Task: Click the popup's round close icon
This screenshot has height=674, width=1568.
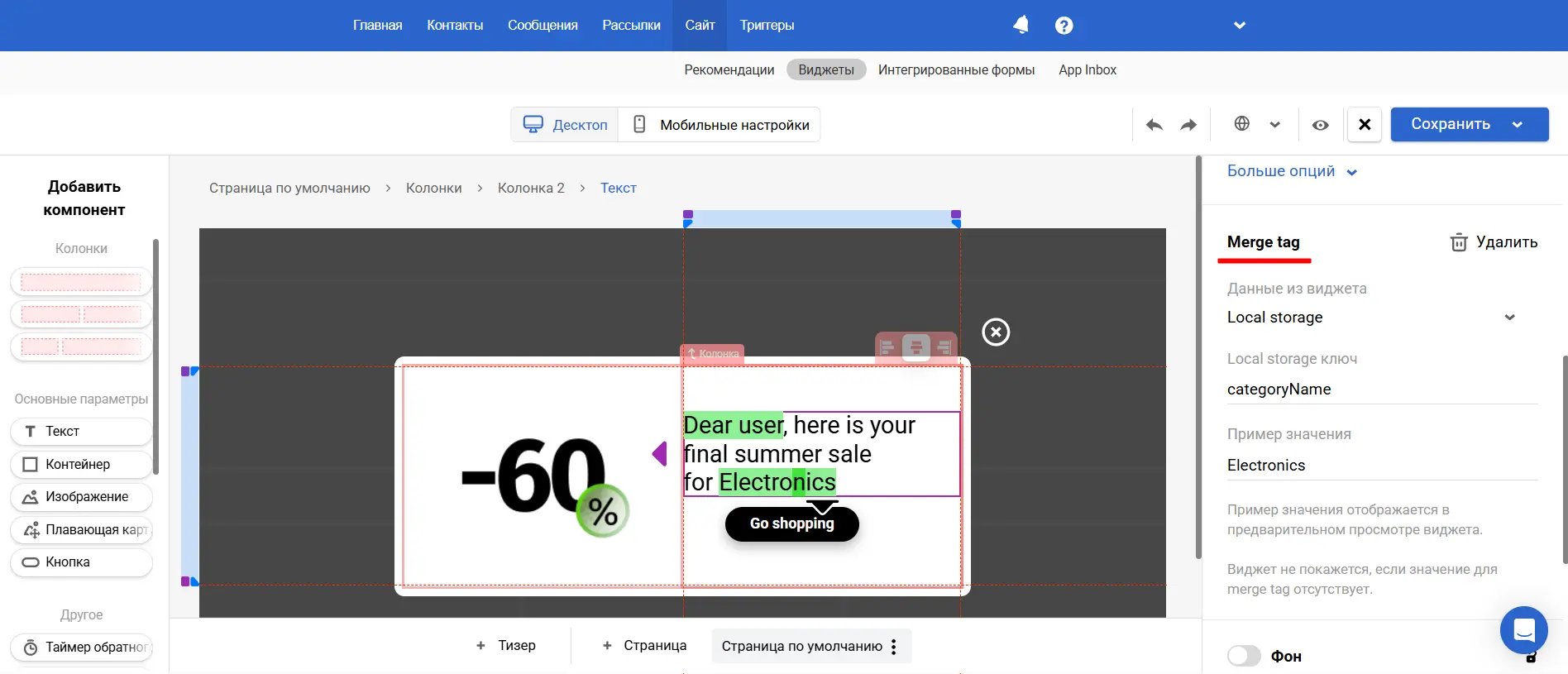Action: [995, 332]
